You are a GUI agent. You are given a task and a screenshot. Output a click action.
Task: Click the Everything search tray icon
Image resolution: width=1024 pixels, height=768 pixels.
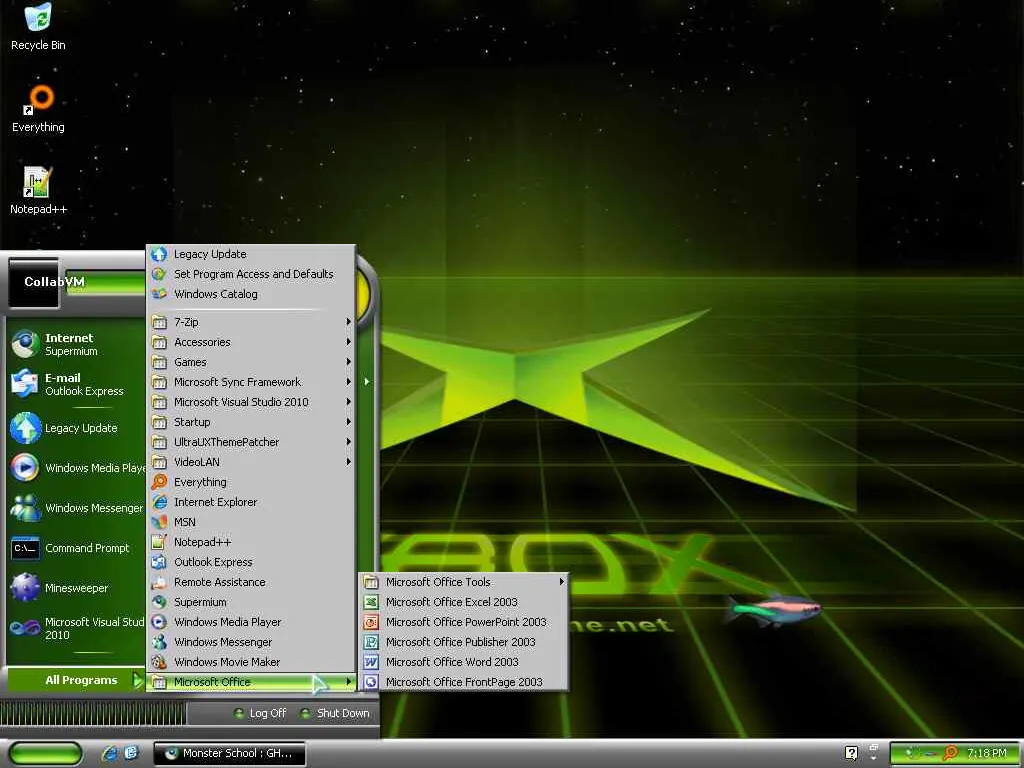point(951,754)
